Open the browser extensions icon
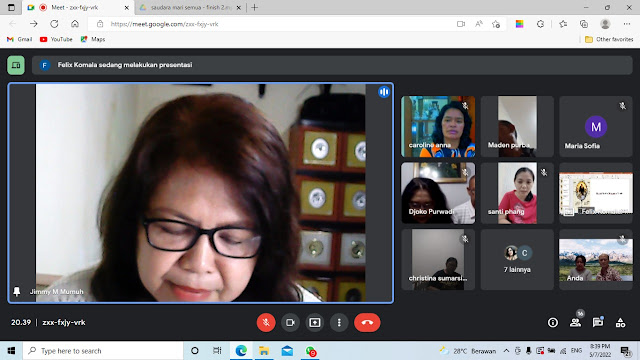This screenshot has height=360, width=640. coord(540,24)
